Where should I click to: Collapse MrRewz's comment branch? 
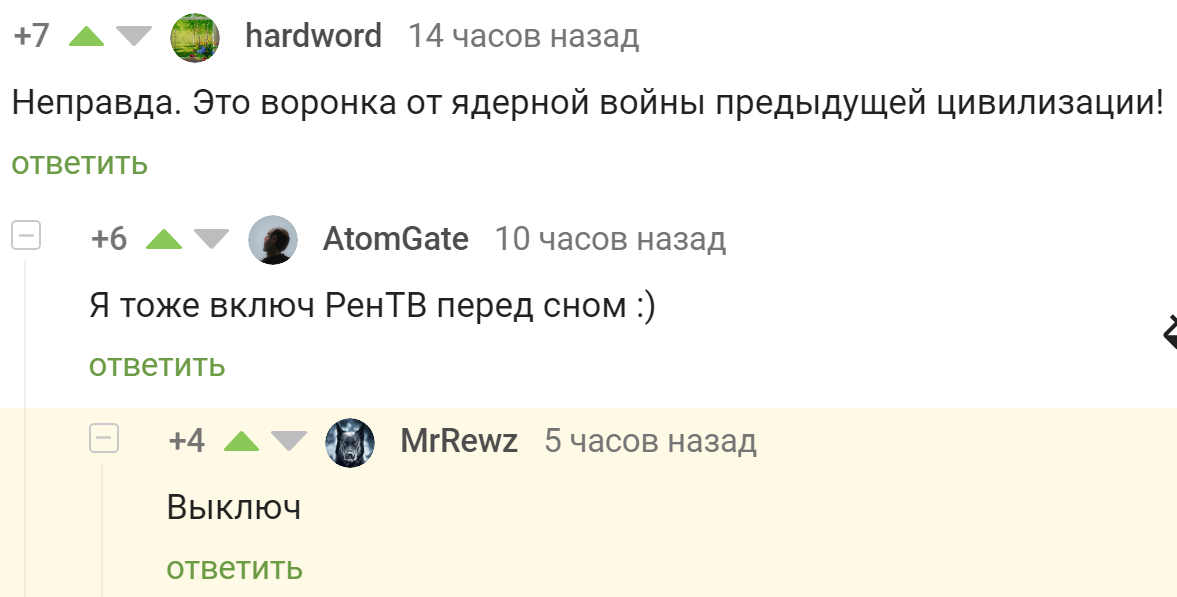[104, 438]
